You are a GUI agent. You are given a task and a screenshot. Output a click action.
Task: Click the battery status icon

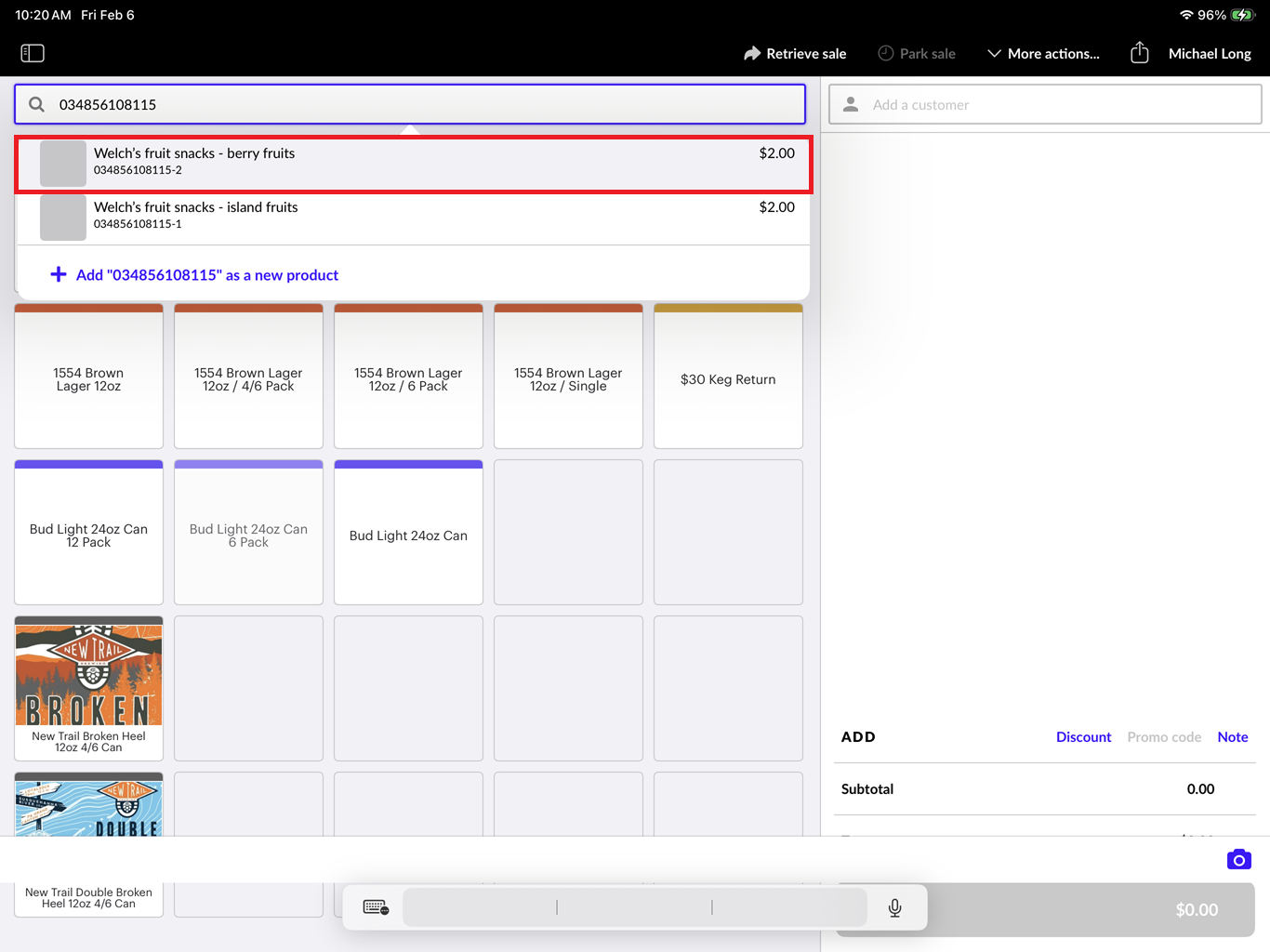[x=1243, y=15]
